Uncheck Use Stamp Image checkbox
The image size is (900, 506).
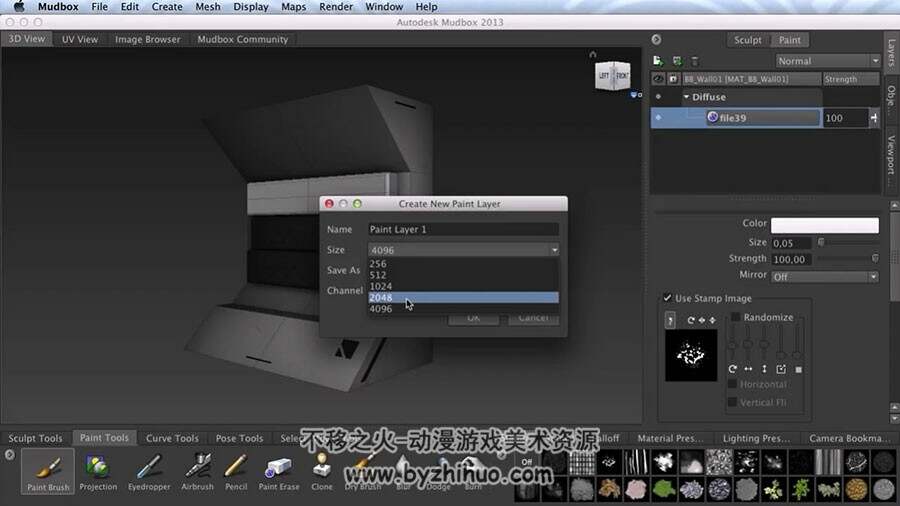click(x=667, y=298)
